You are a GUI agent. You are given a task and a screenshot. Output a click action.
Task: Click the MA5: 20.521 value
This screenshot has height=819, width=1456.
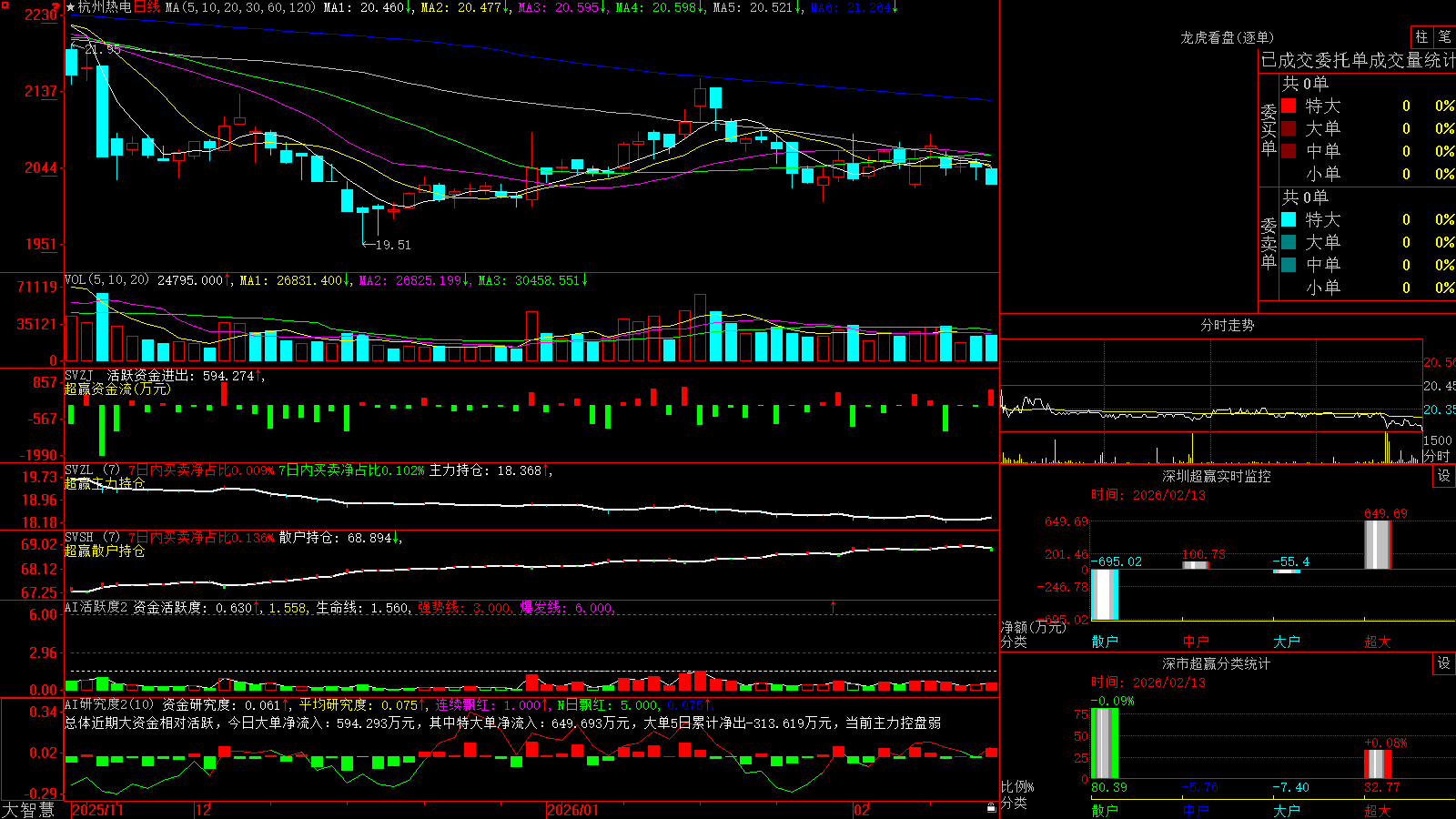click(756, 7)
